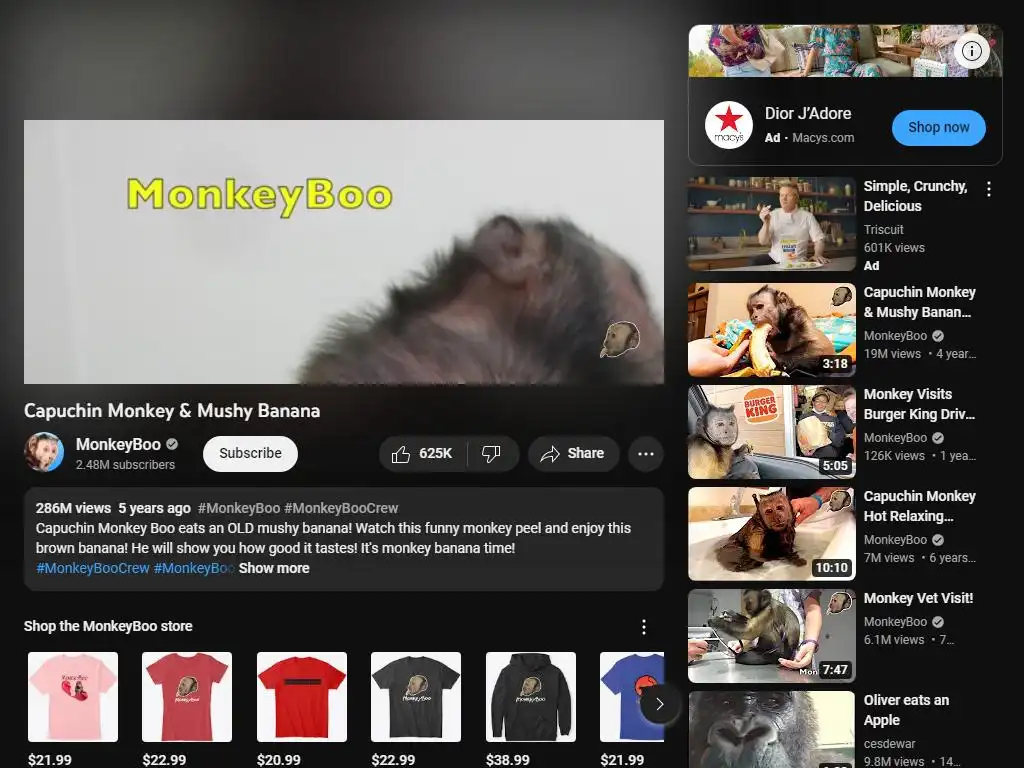Click the monkey-face watermark on the video
The image size is (1024, 768).
(619, 339)
